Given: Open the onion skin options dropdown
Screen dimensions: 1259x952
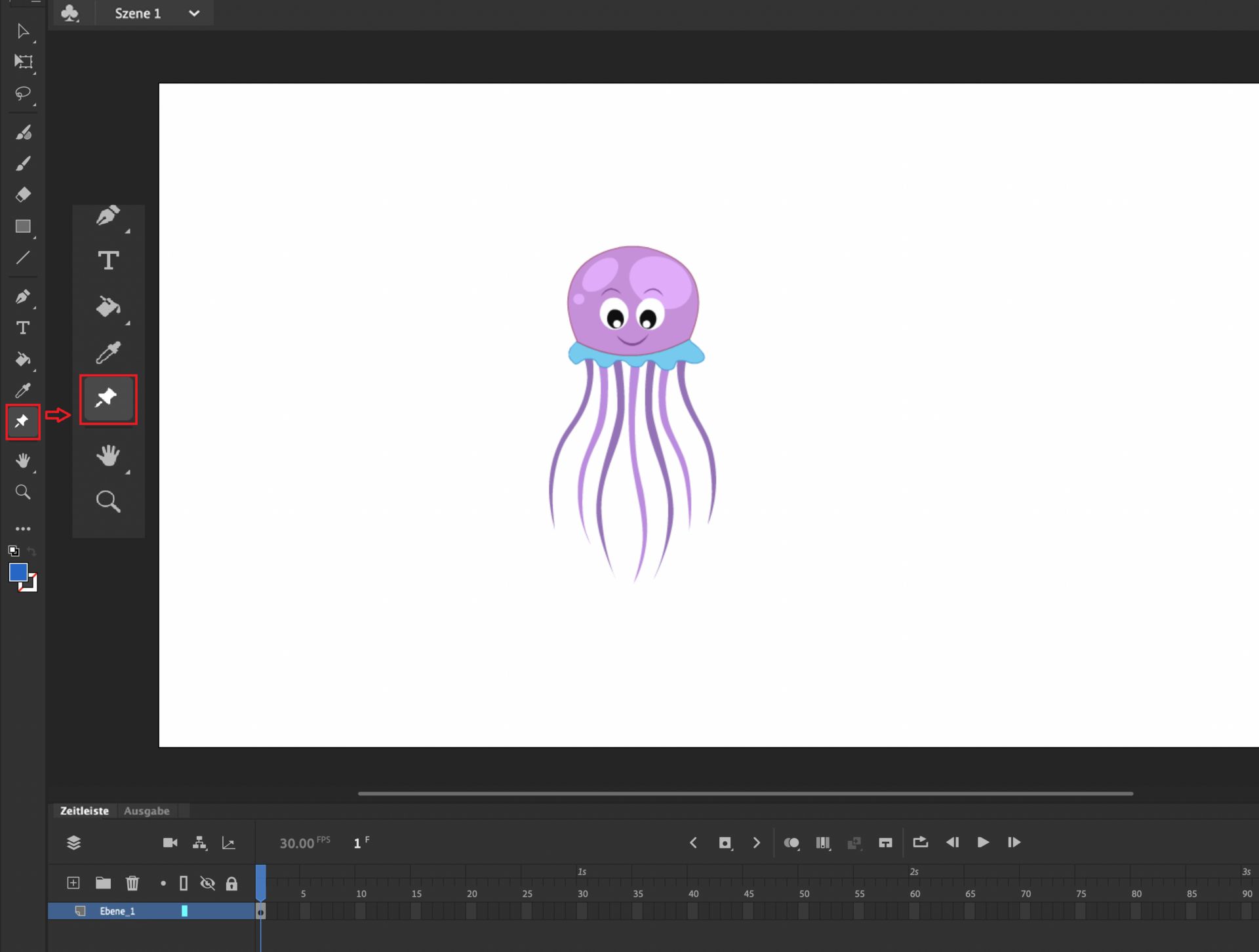Looking at the screenshot, I should coord(792,843).
